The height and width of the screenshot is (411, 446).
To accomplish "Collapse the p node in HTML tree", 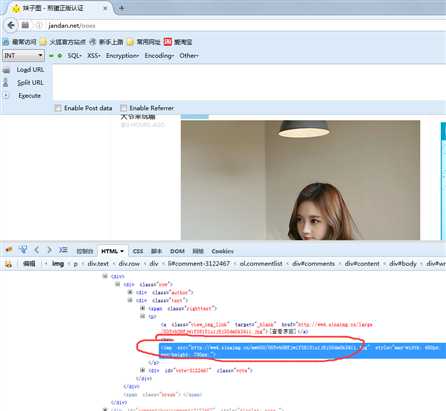I will click(142, 316).
